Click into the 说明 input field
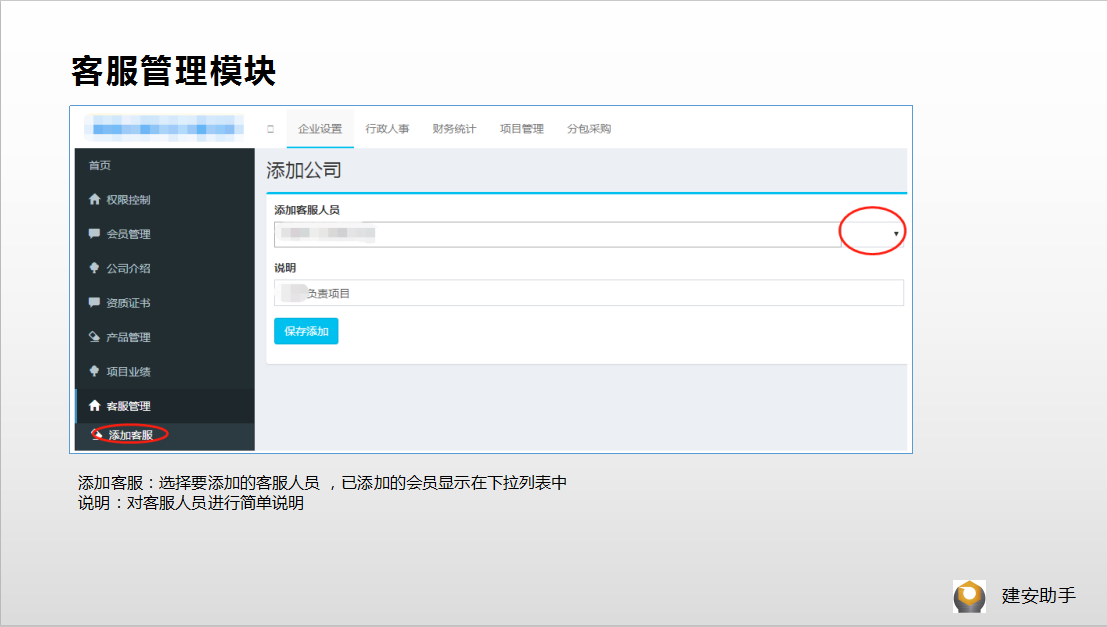The height and width of the screenshot is (627, 1107). 589,293
